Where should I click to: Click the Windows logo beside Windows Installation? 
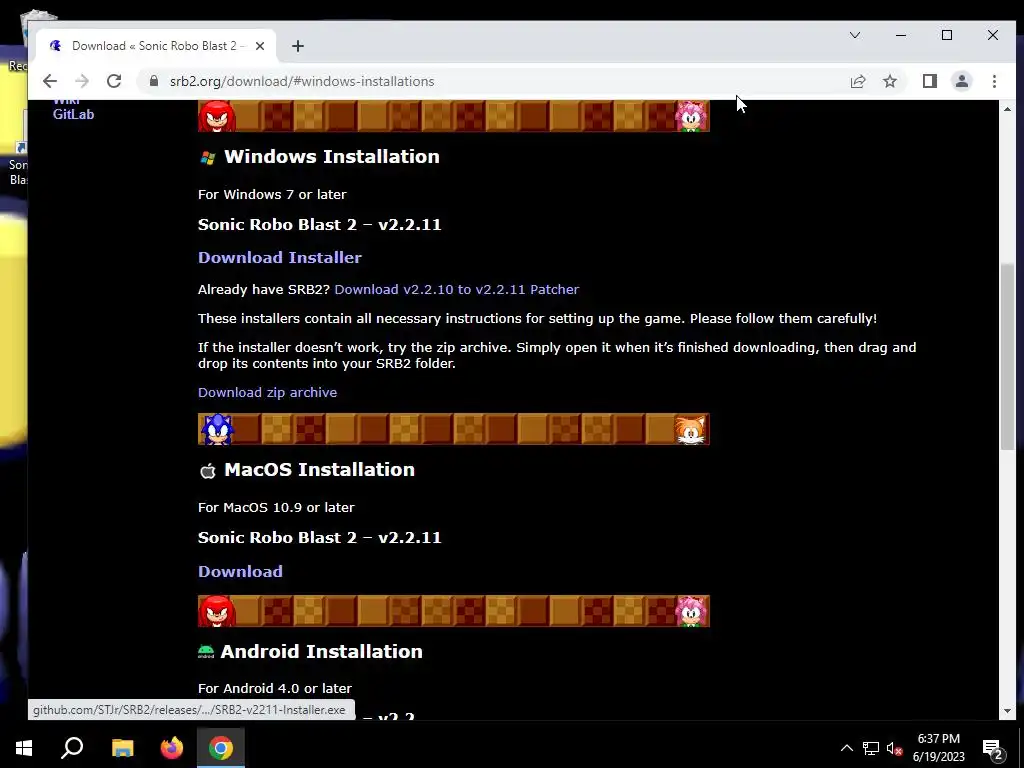(x=208, y=157)
